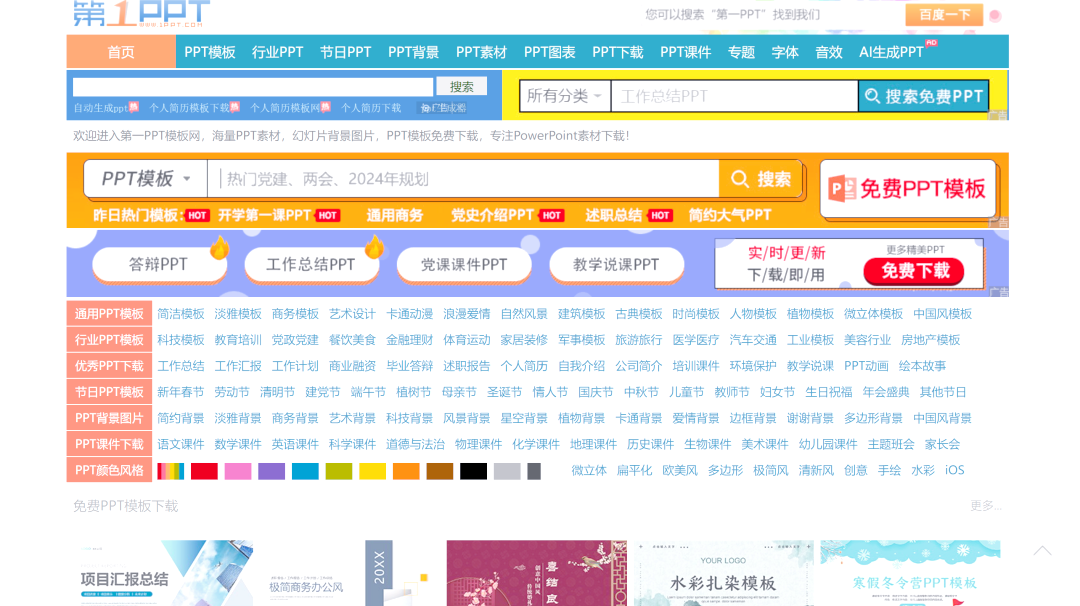
Task: Click the flame icon on 工作总结PPT
Action: [375, 247]
